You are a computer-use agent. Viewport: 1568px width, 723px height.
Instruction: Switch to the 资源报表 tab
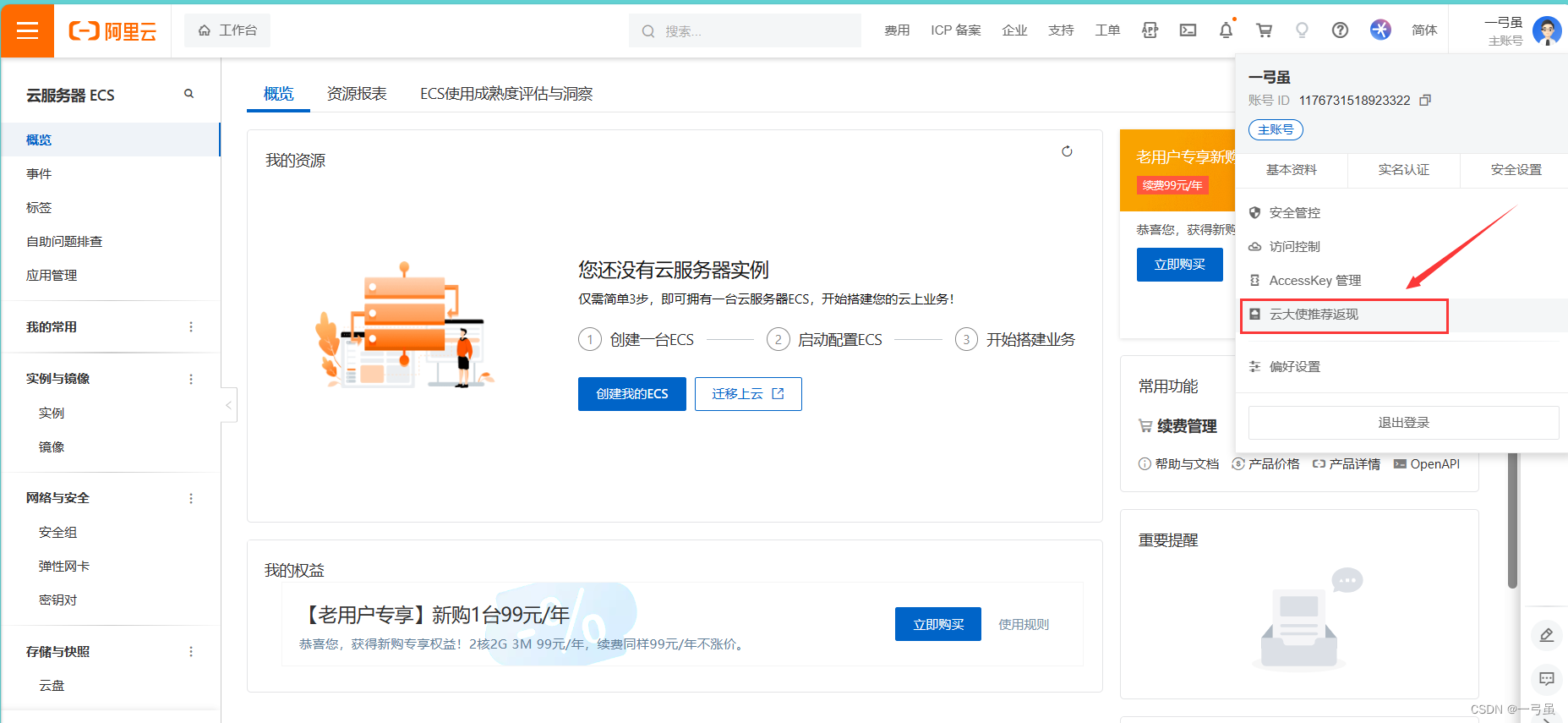pos(357,94)
